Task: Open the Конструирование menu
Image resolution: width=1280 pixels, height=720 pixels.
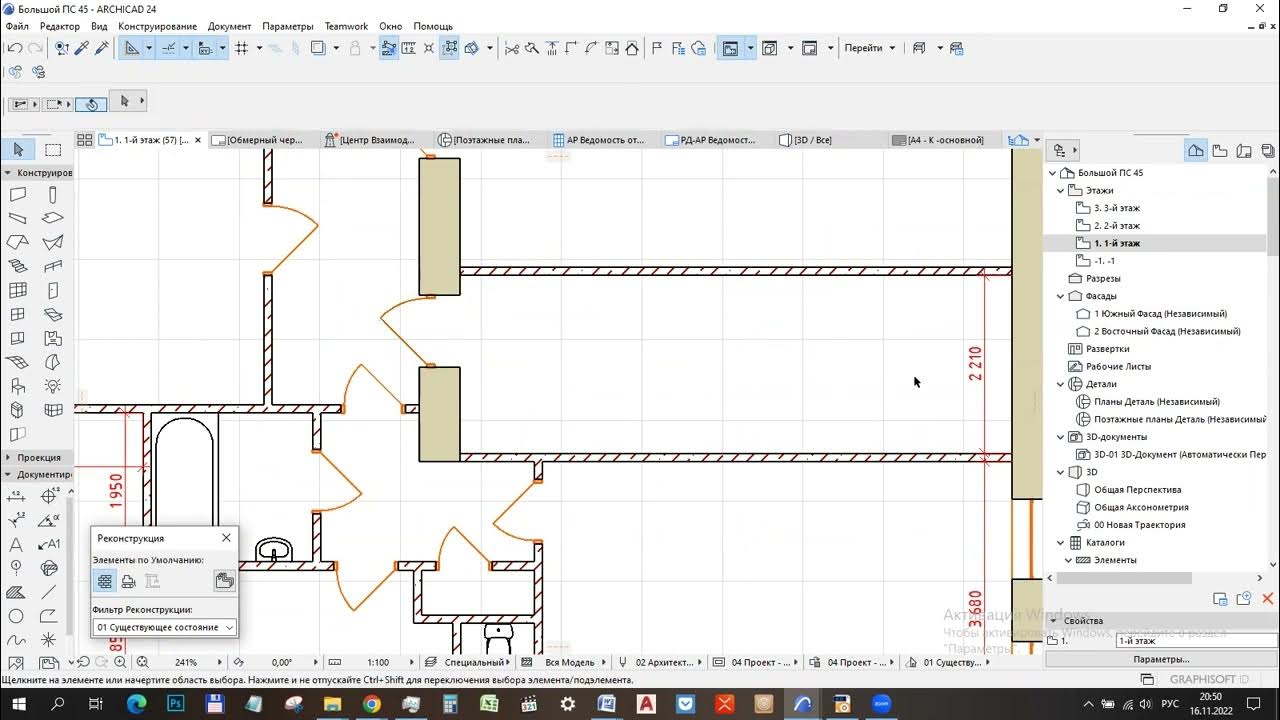Action: (157, 26)
